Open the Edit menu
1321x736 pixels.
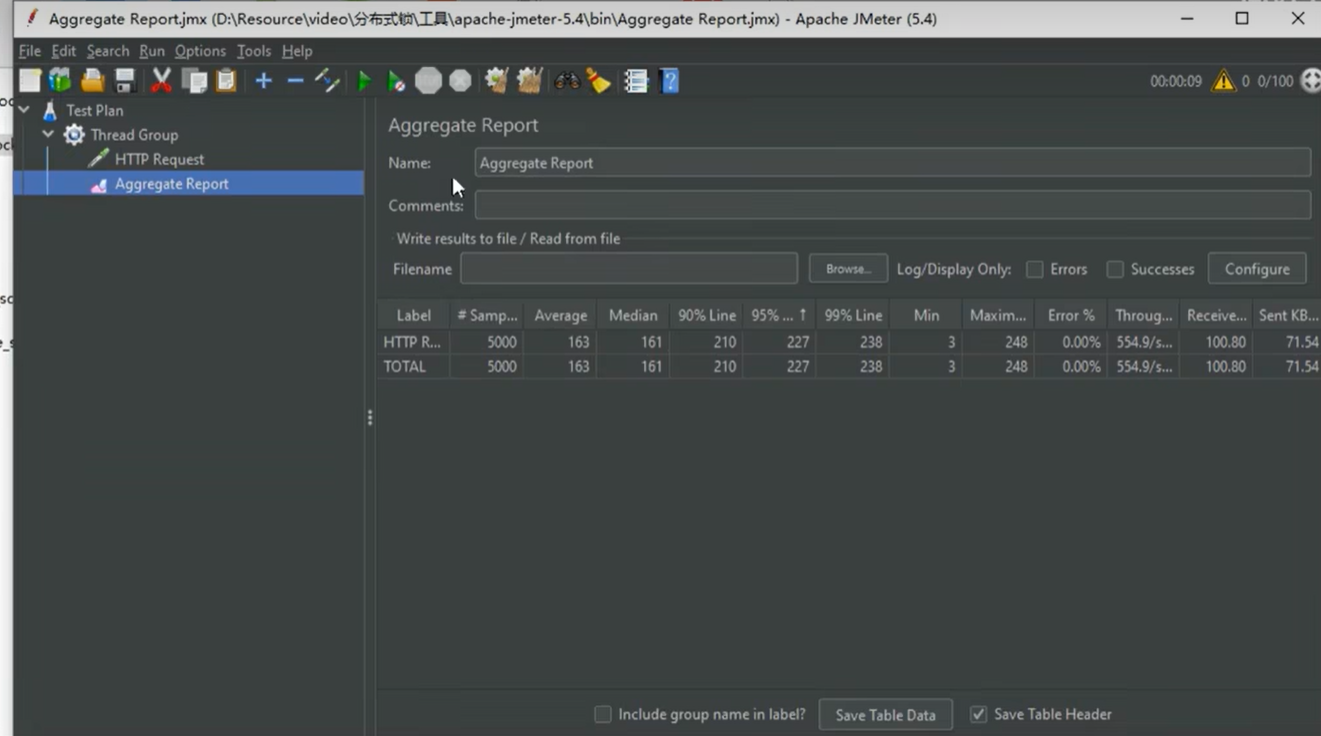(x=64, y=51)
